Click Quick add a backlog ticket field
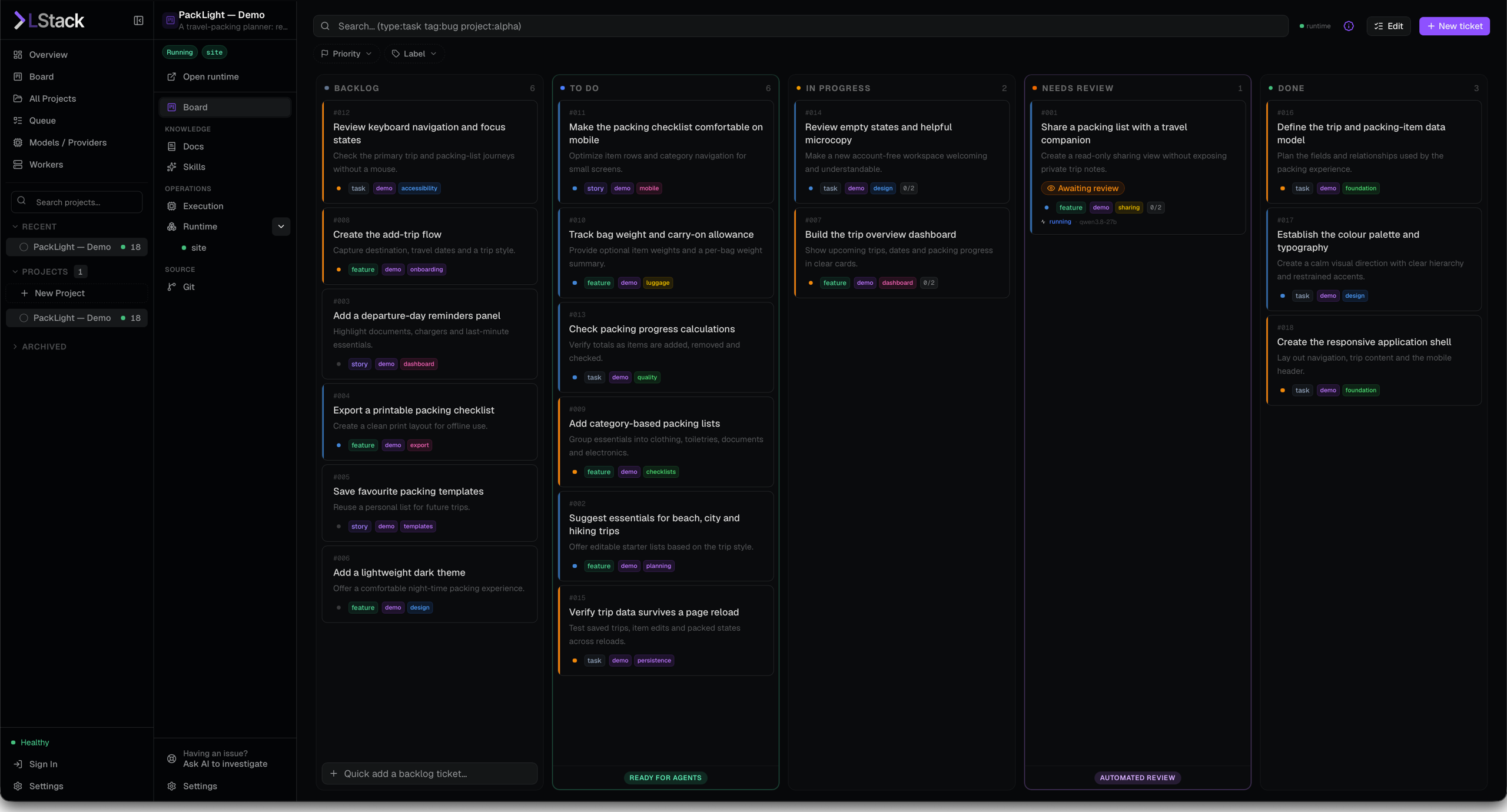1507x812 pixels. (429, 774)
